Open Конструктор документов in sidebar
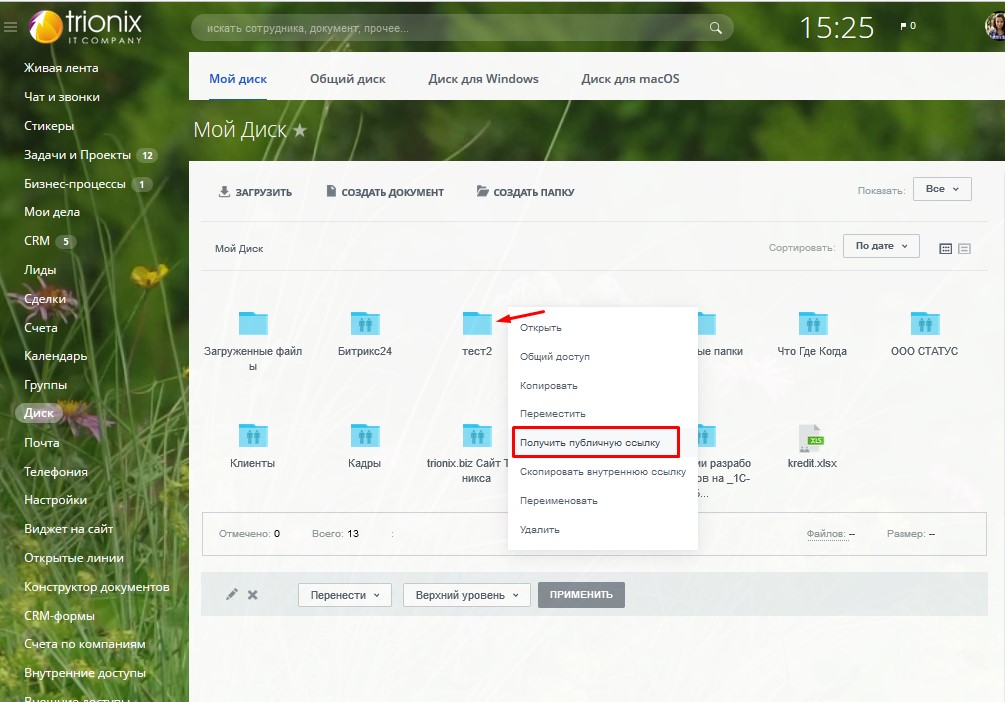The height and width of the screenshot is (702, 1005). point(97,587)
